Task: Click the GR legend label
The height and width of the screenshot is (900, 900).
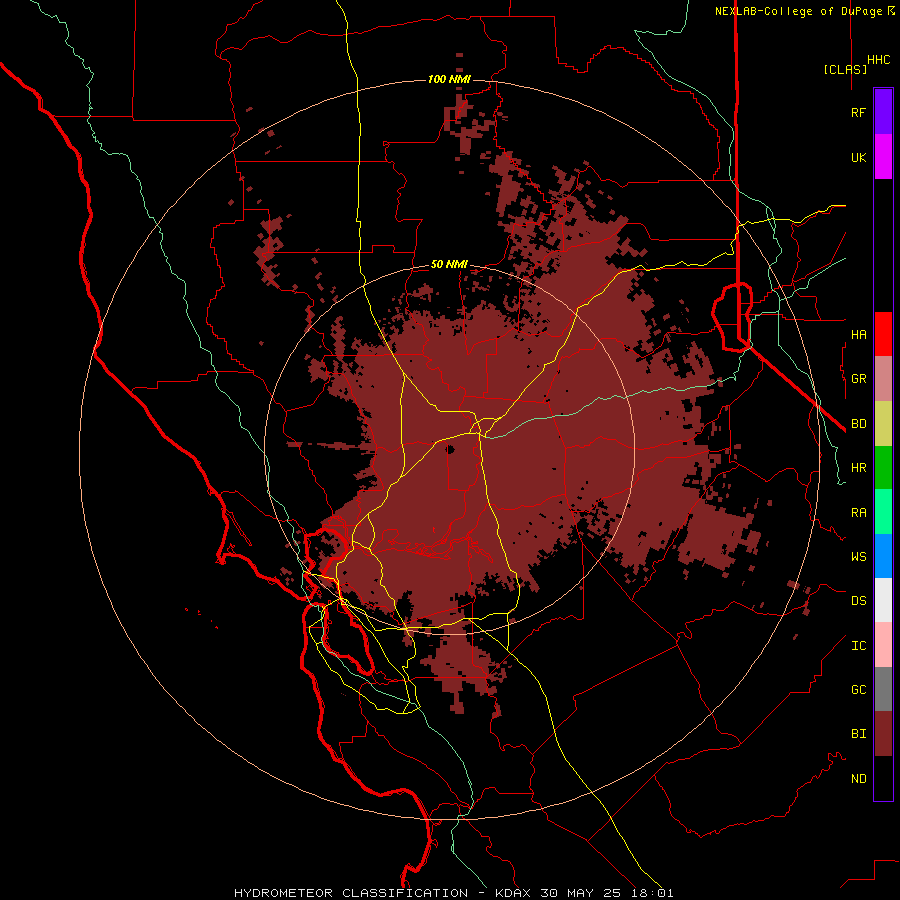Action: 858,379
